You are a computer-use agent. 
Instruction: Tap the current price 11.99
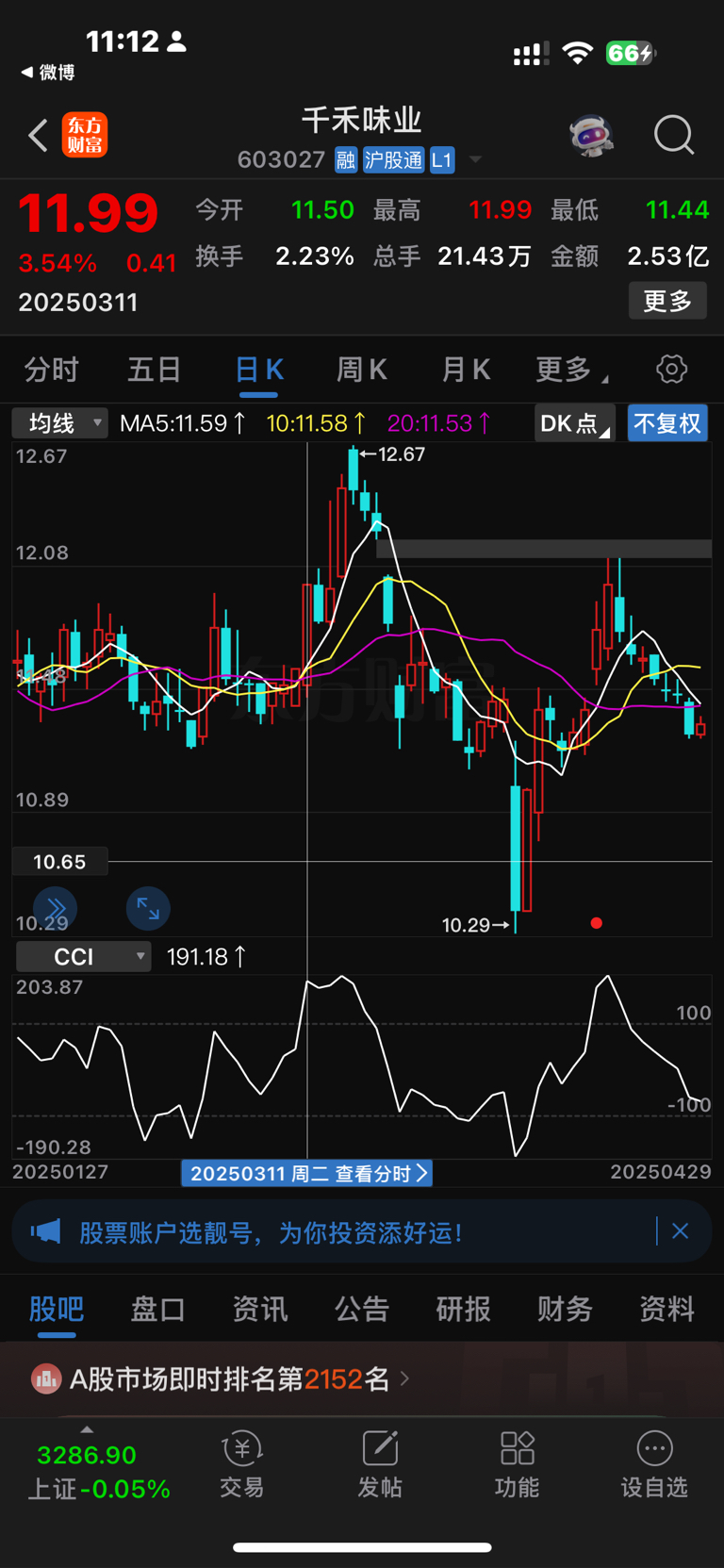pyautogui.click(x=88, y=213)
